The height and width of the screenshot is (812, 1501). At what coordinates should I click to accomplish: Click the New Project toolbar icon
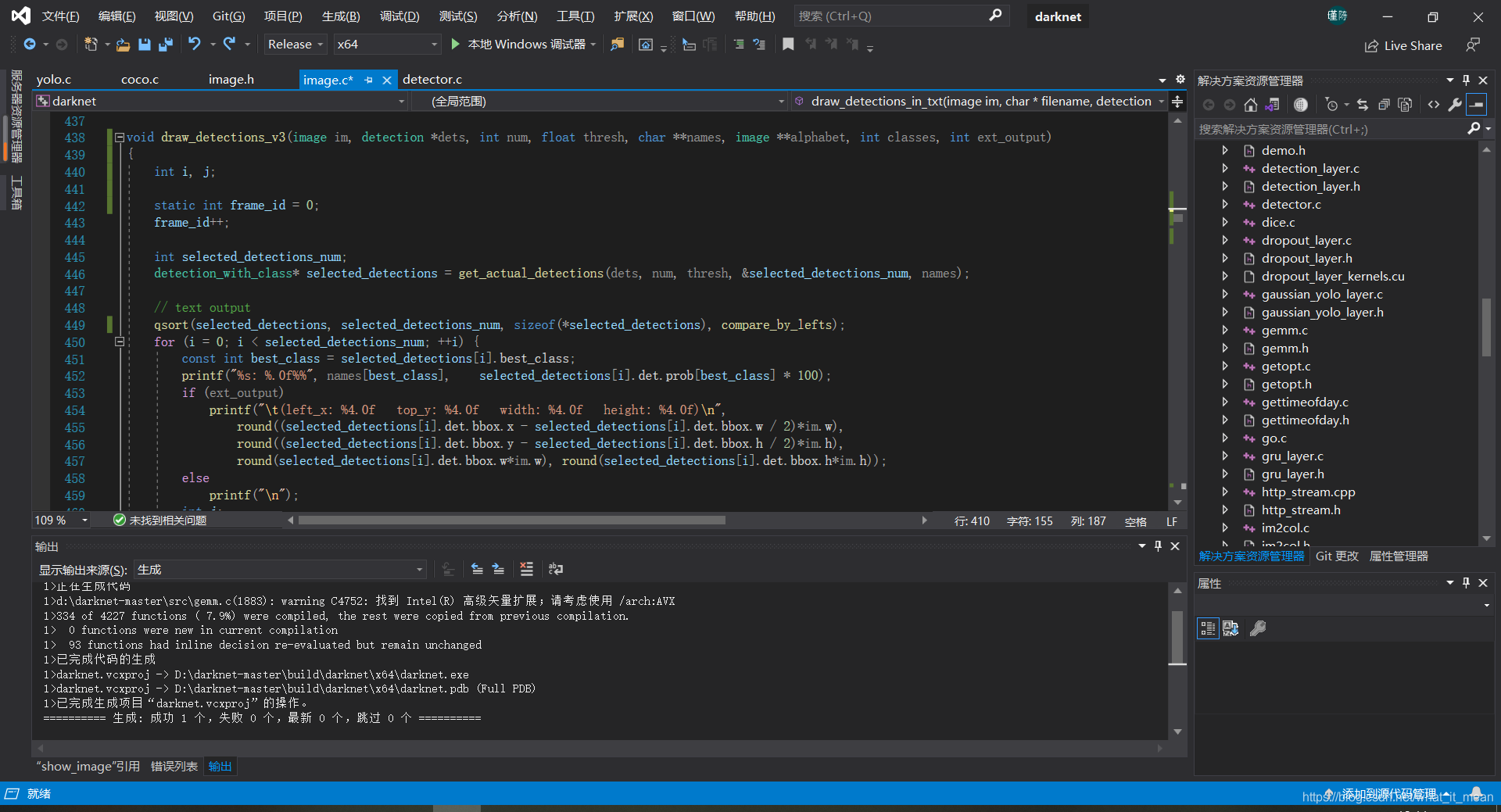(x=91, y=45)
